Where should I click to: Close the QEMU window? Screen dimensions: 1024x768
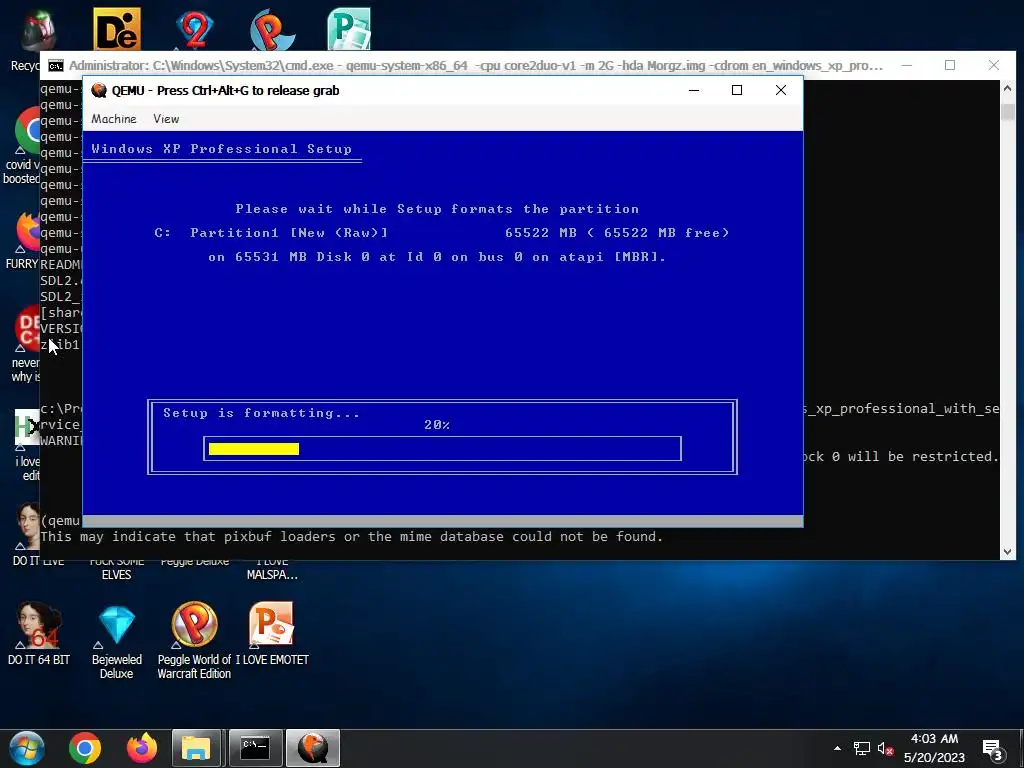click(x=781, y=90)
